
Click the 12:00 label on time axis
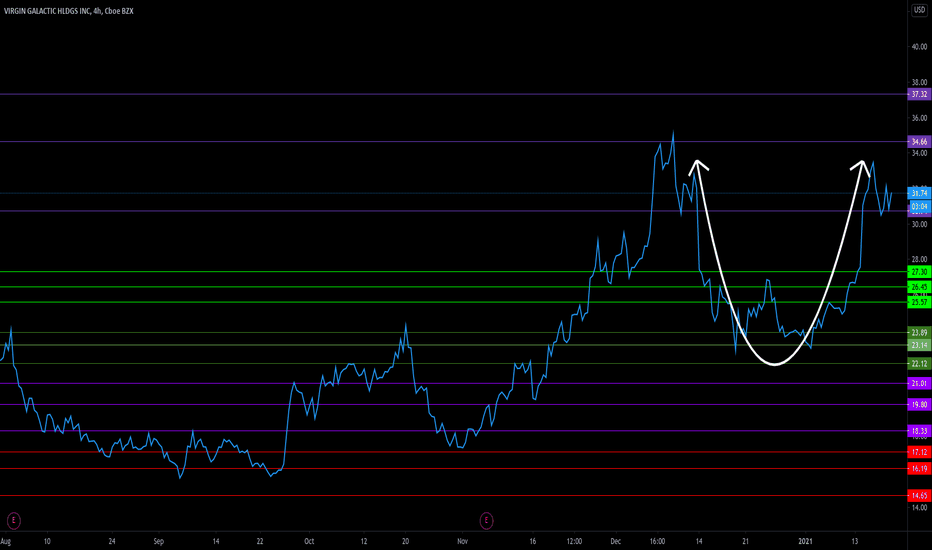pyautogui.click(x=574, y=541)
